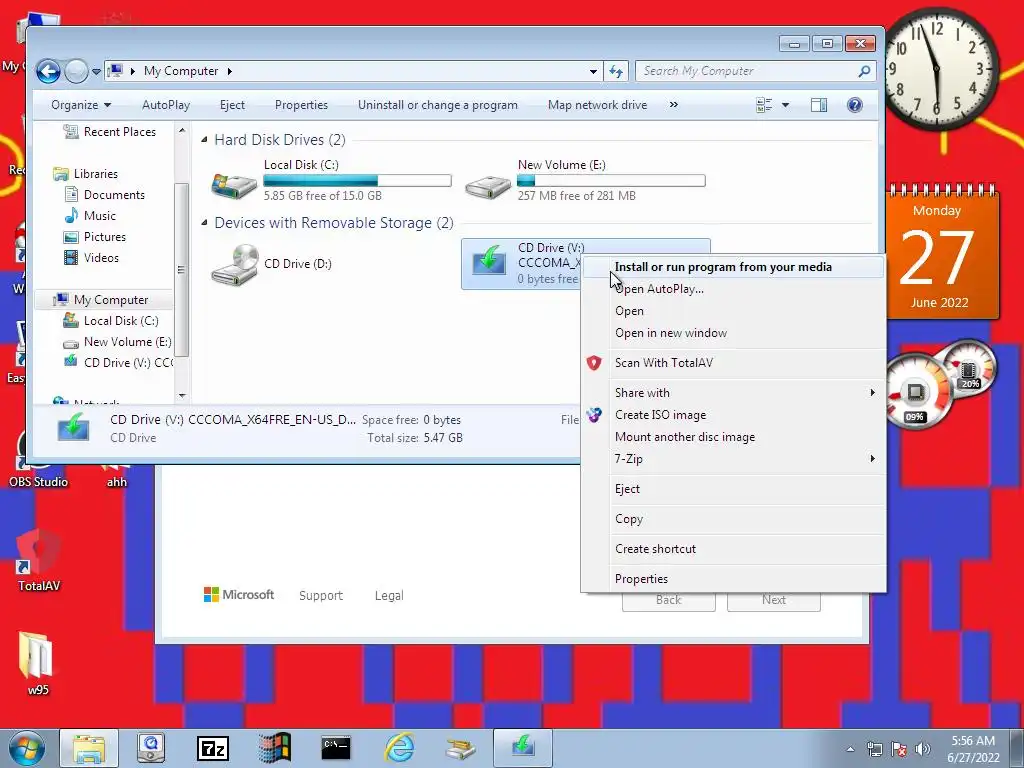Expand the address bar history dropdown

pyautogui.click(x=593, y=71)
